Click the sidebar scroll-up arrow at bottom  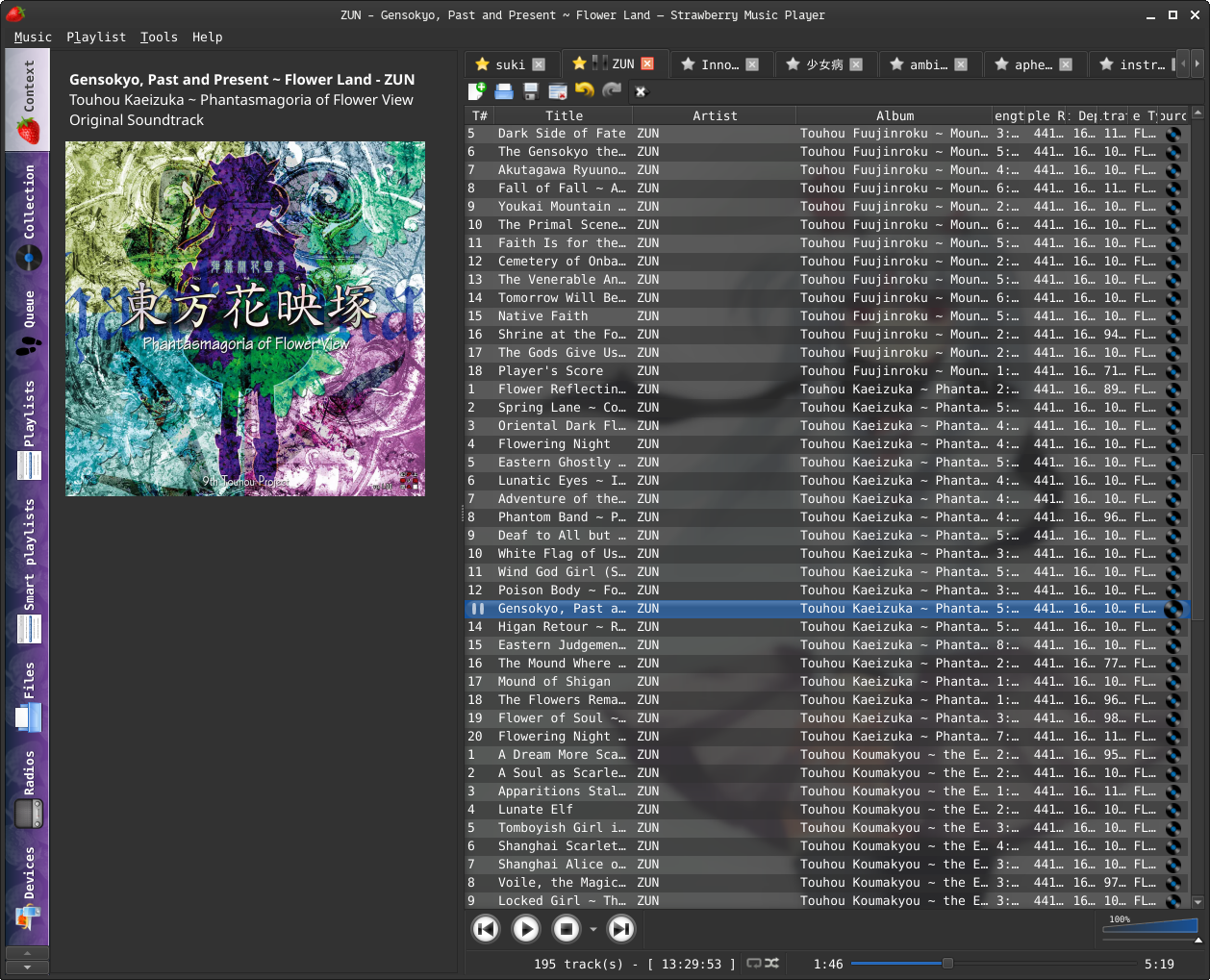27,953
